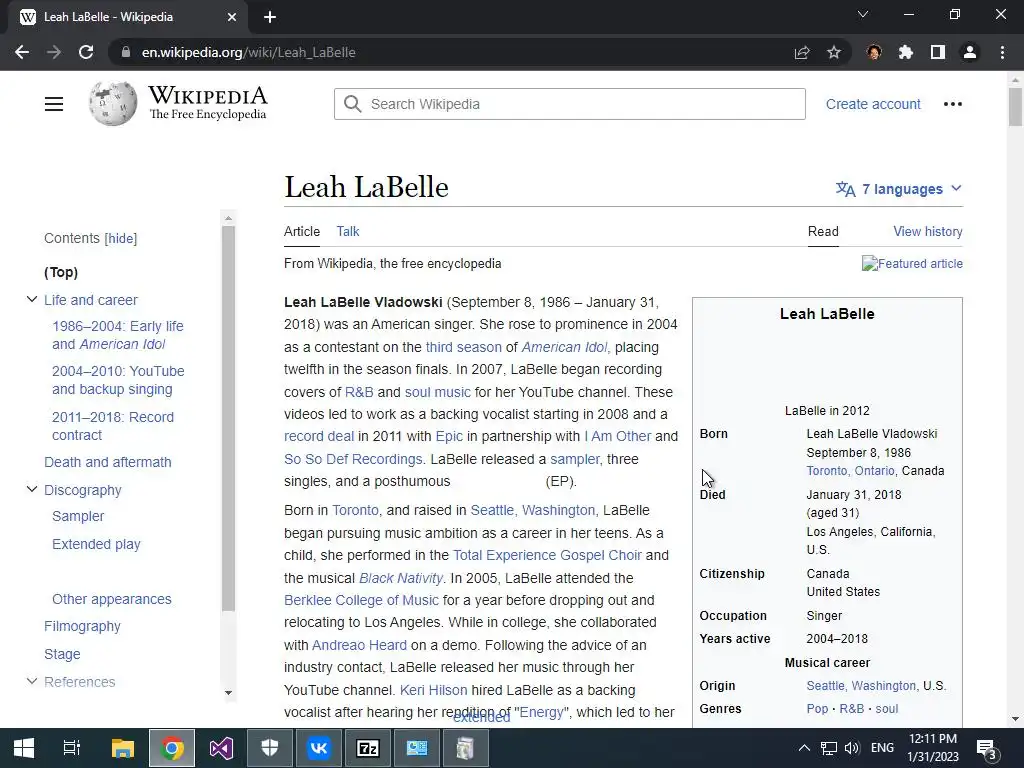
Task: Expand the 7 languages dropdown
Action: pos(899,189)
